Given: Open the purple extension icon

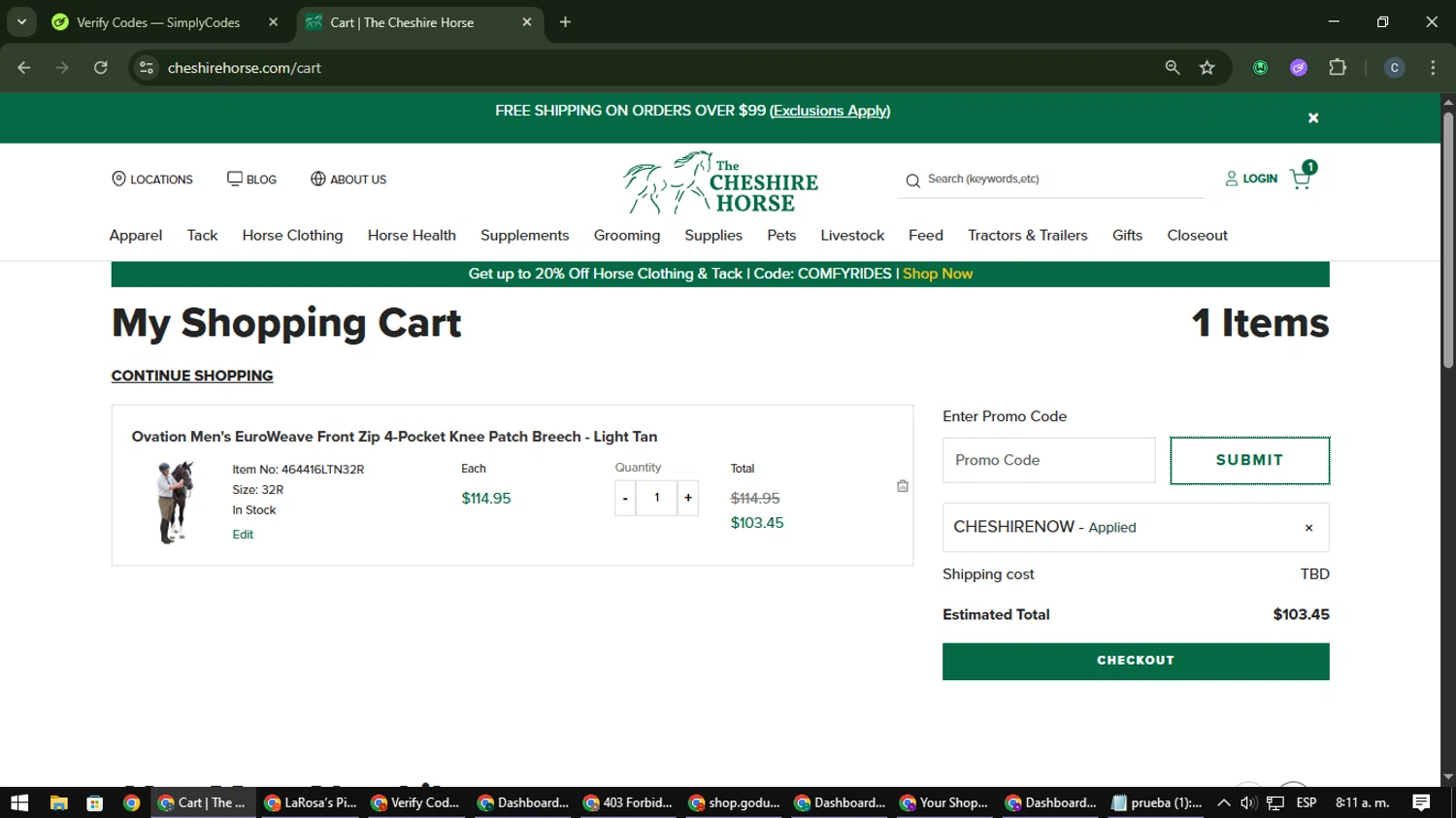Looking at the screenshot, I should point(1299,68).
